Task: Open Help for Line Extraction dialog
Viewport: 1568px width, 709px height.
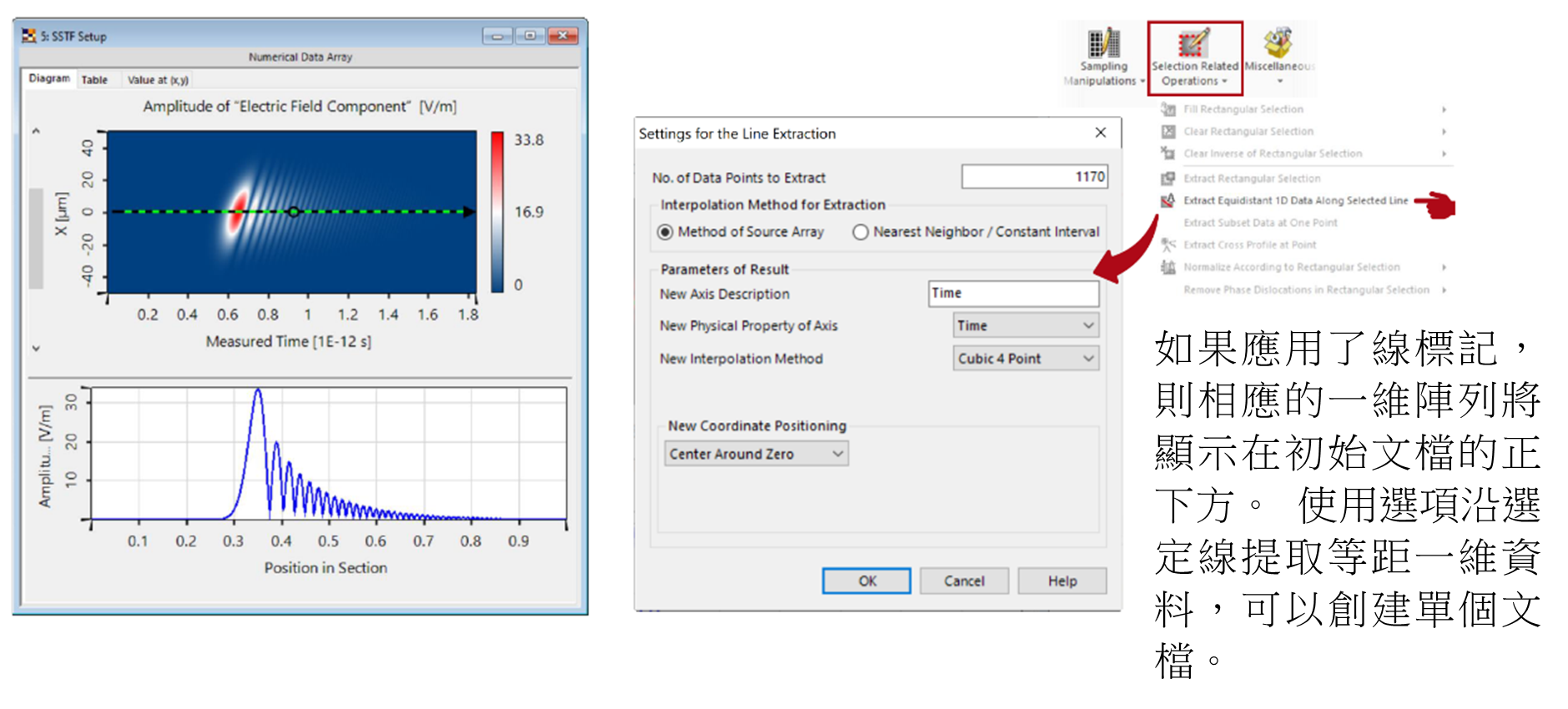Action: 1062,581
